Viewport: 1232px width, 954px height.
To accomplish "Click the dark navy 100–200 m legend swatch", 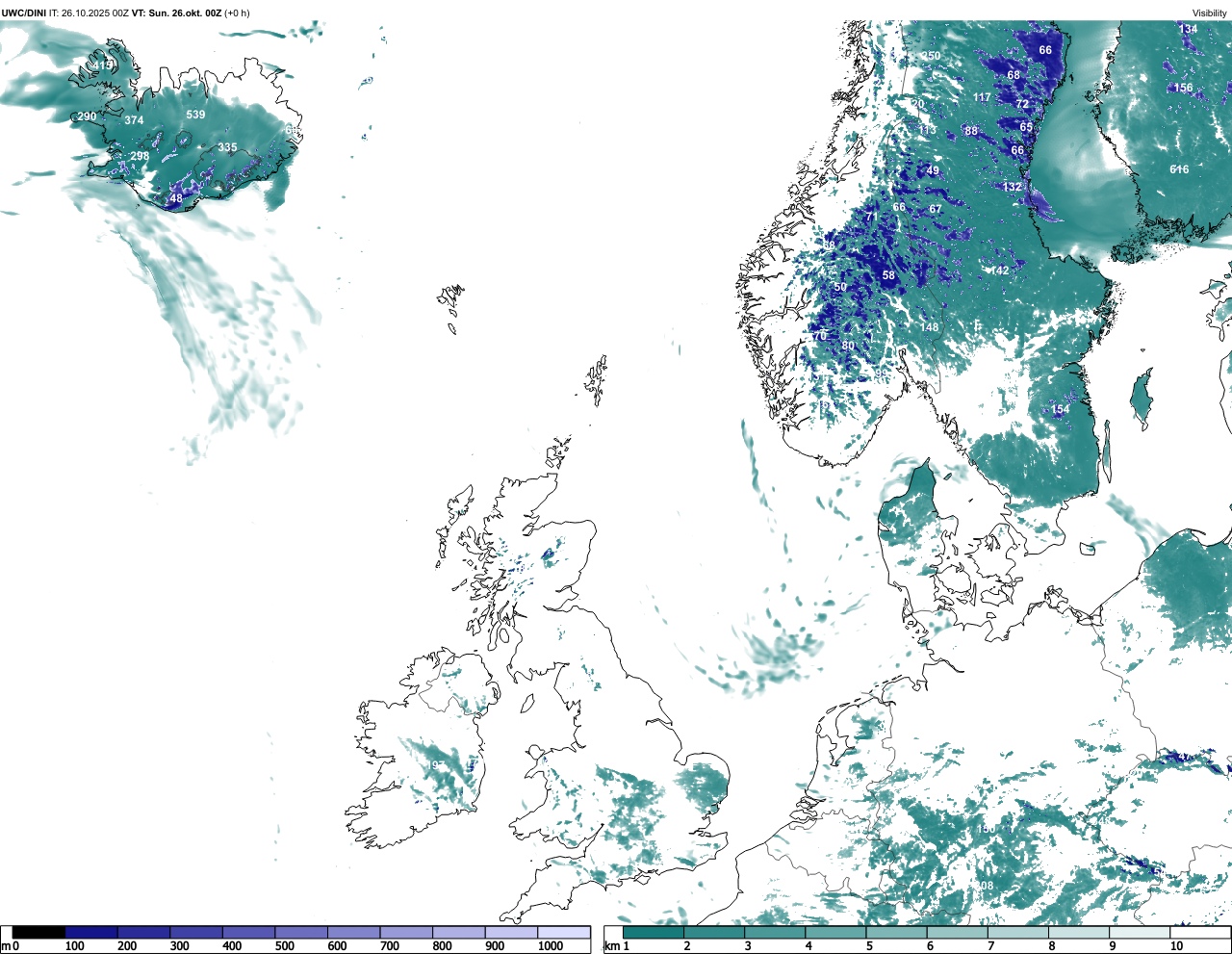I will (x=91, y=932).
